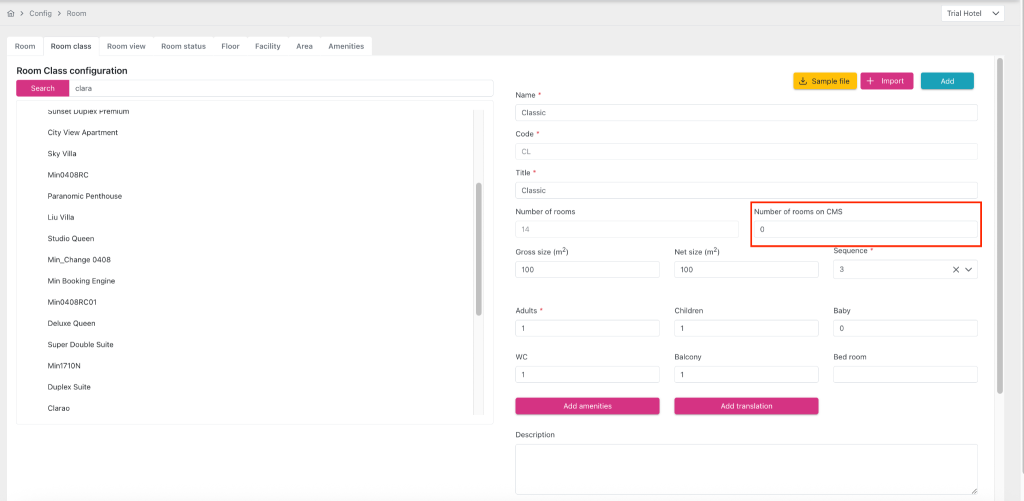1024x501 pixels.
Task: Go to the Room status tab
Action: pos(183,46)
